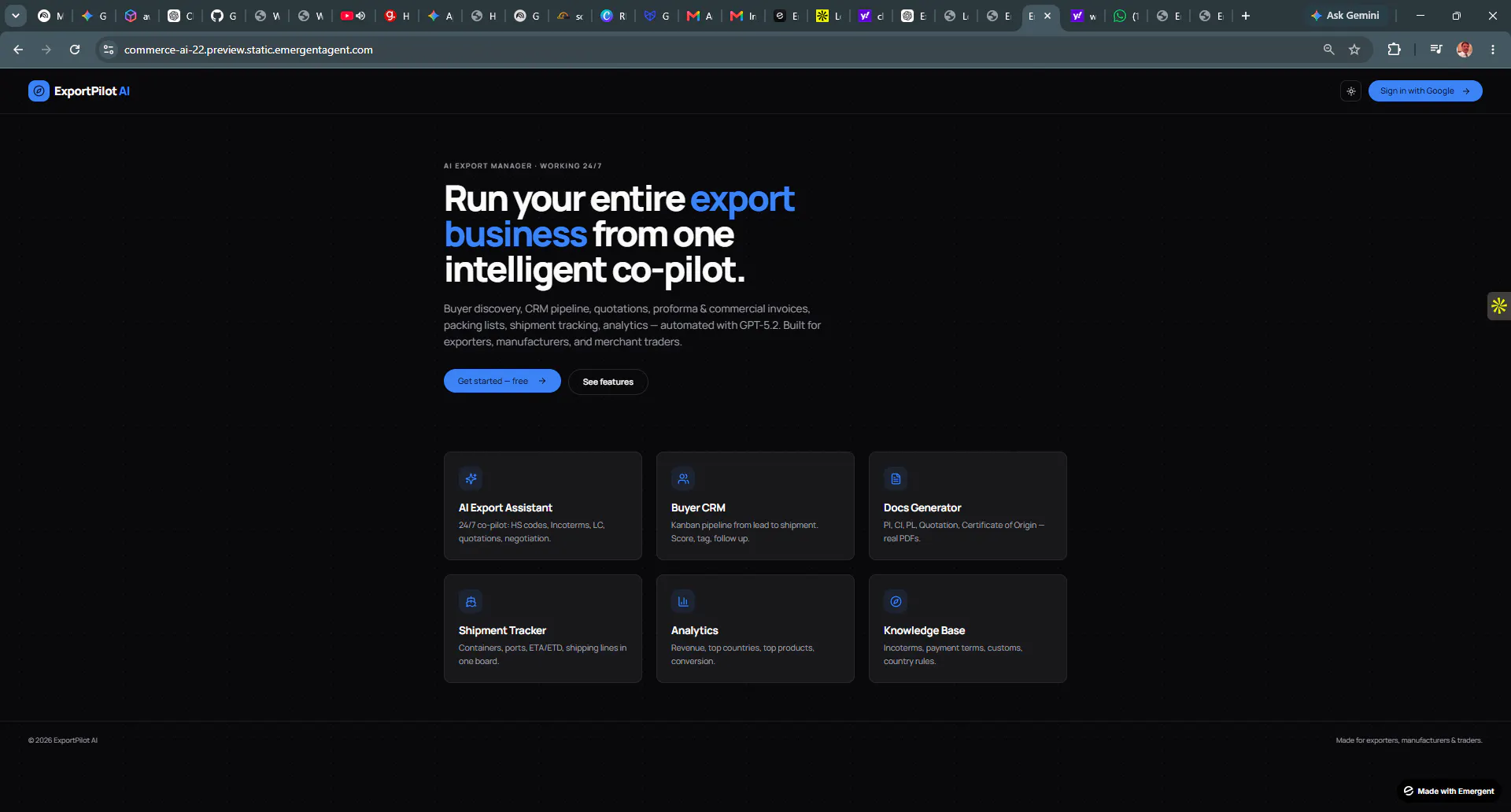Image resolution: width=1511 pixels, height=812 pixels.
Task: Open the tab search dropdown arrow
Action: (x=15, y=16)
